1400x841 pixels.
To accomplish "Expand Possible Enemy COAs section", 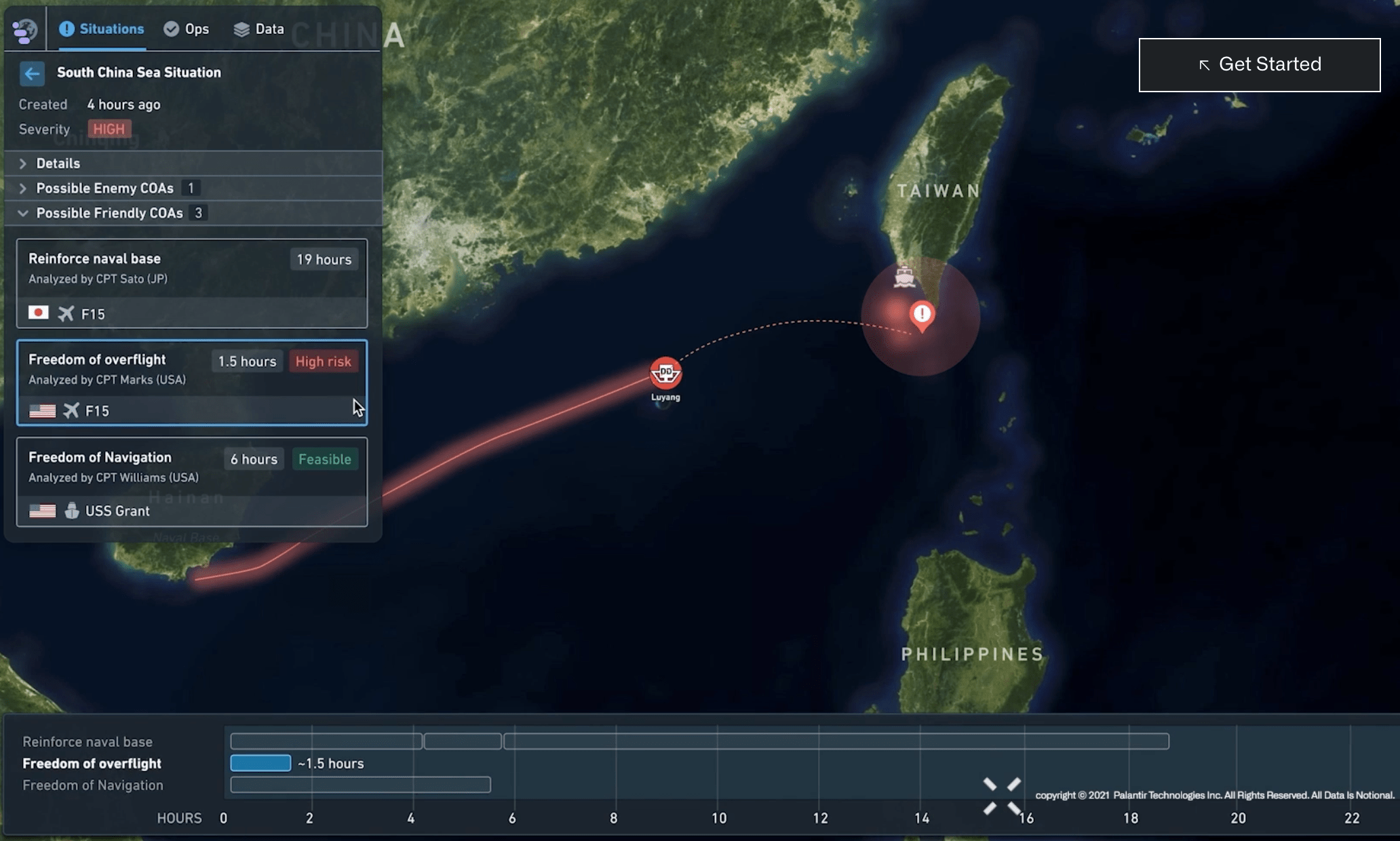I will [x=193, y=189].
